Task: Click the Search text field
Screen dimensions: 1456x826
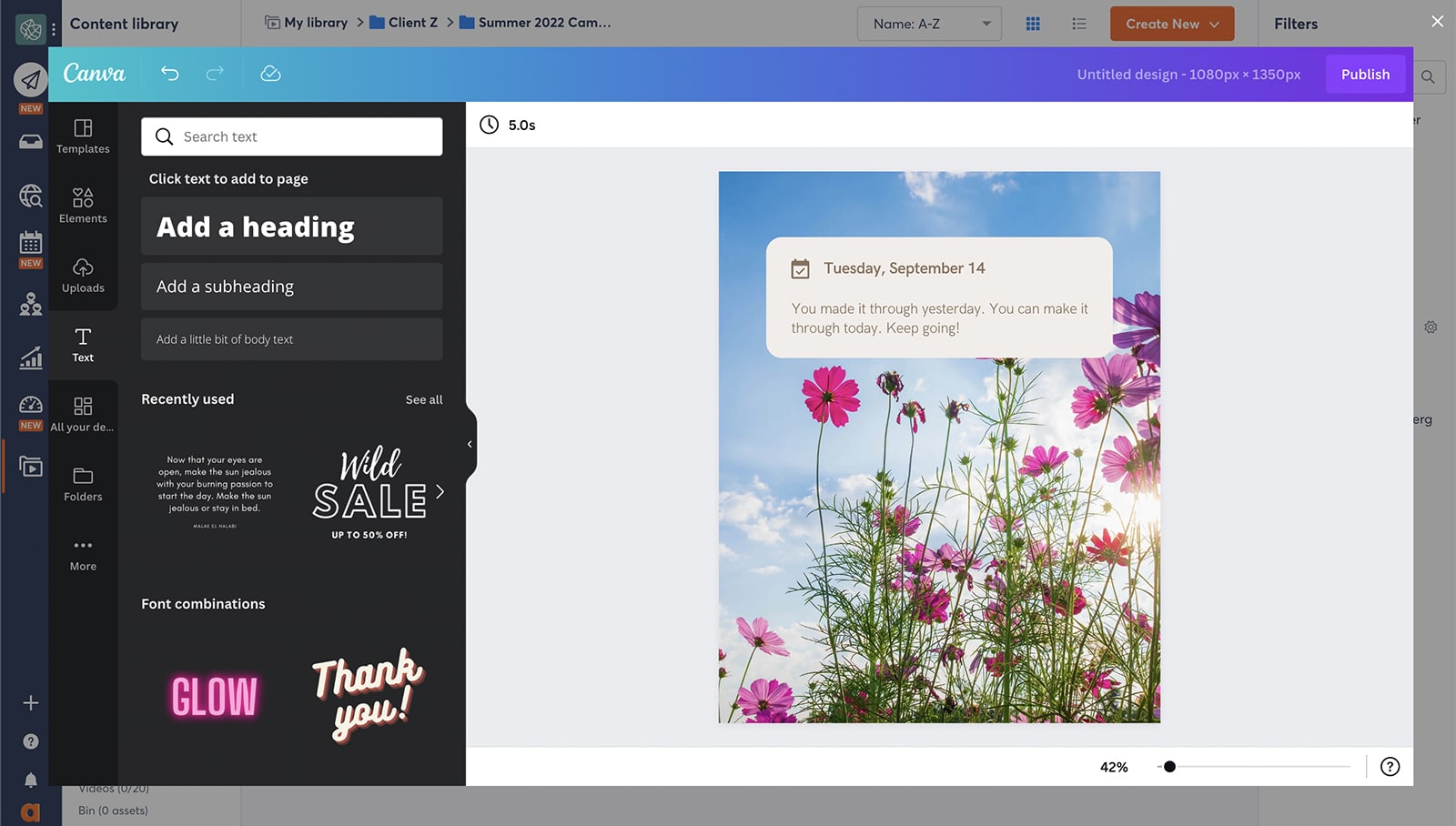Action: [292, 136]
